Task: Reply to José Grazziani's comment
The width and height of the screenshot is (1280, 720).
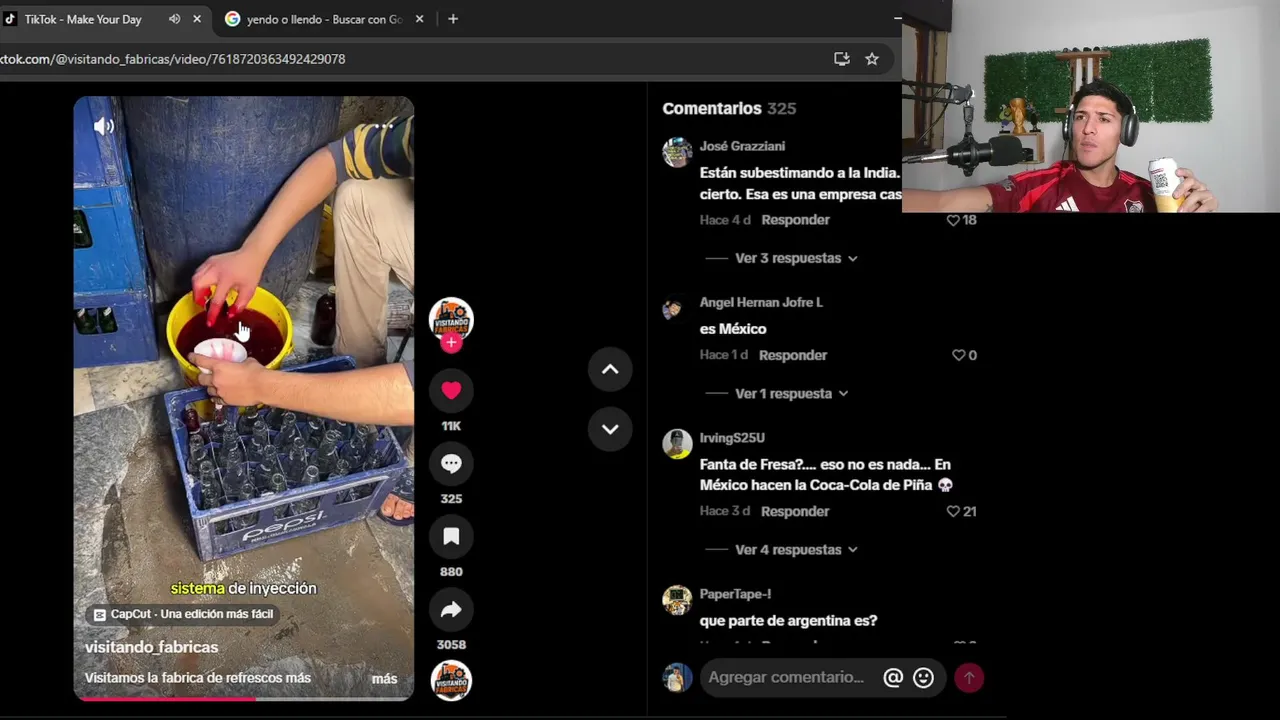Action: [x=795, y=220]
